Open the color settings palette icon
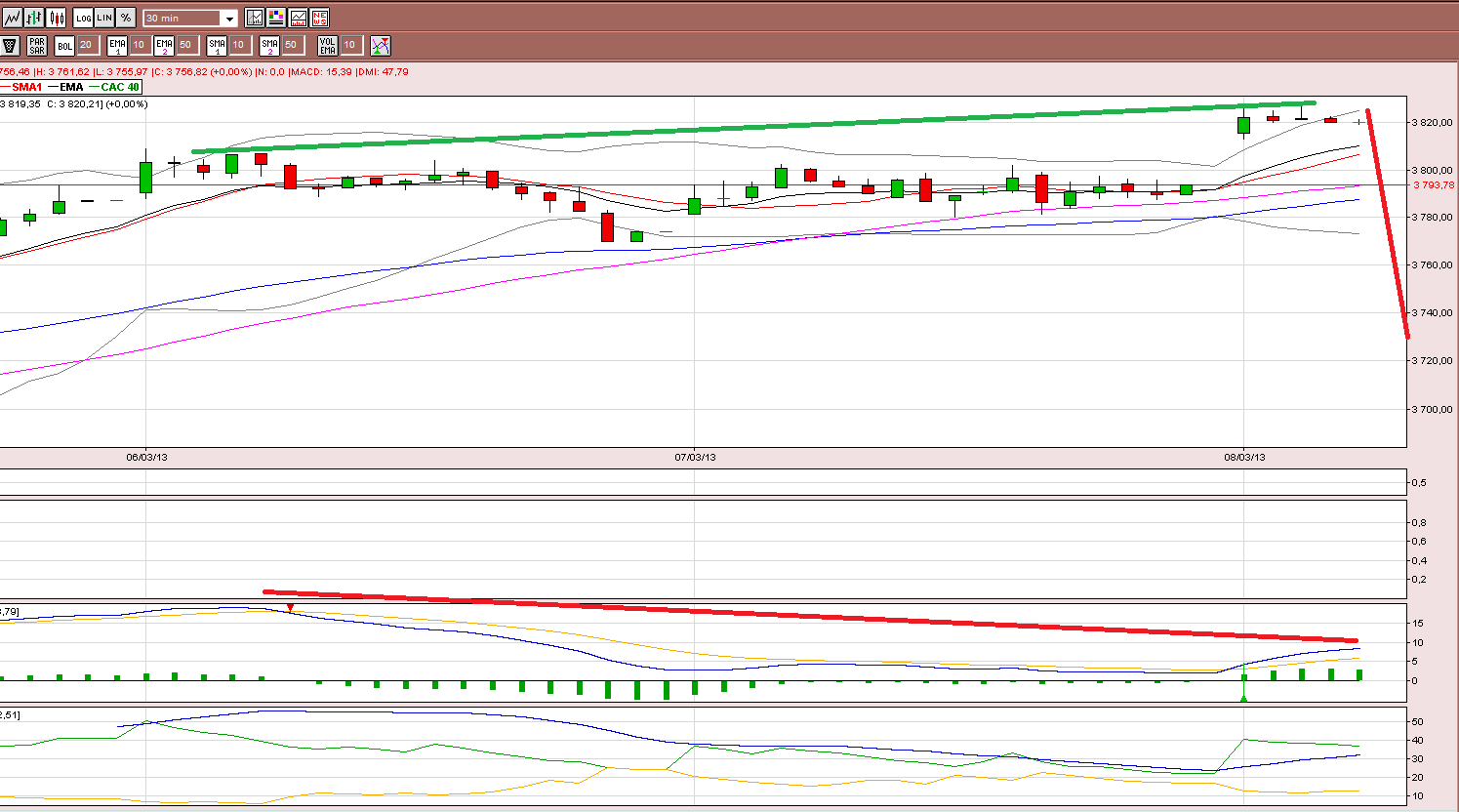Viewport: 1459px width, 812px height. tap(276, 18)
